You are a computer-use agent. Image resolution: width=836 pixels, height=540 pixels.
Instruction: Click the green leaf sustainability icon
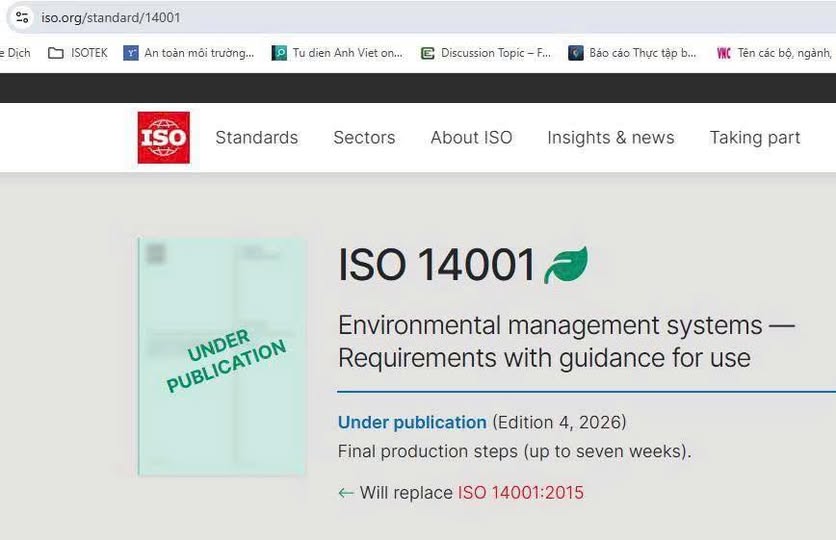pyautogui.click(x=566, y=265)
